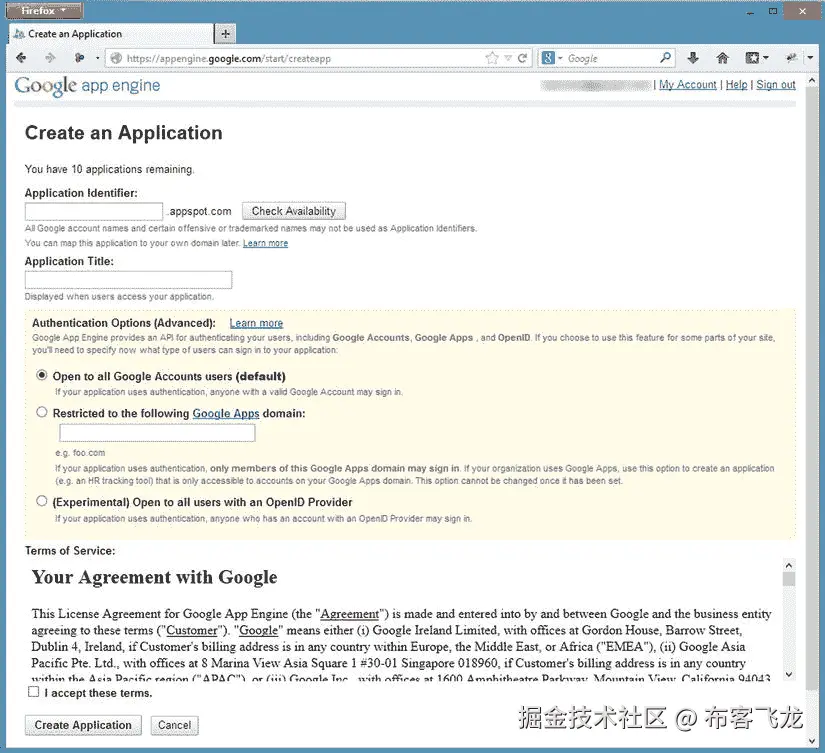Open the Bookmarks menu icon
Viewport: 825px width, 753px height.
tap(757, 58)
